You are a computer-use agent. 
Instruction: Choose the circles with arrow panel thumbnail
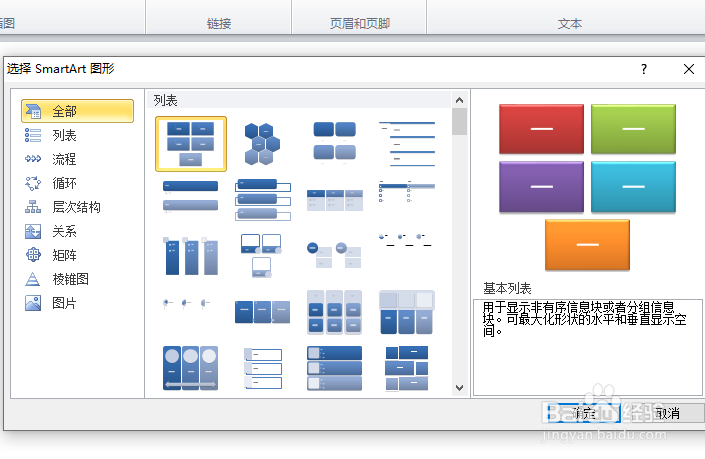tap(191, 368)
